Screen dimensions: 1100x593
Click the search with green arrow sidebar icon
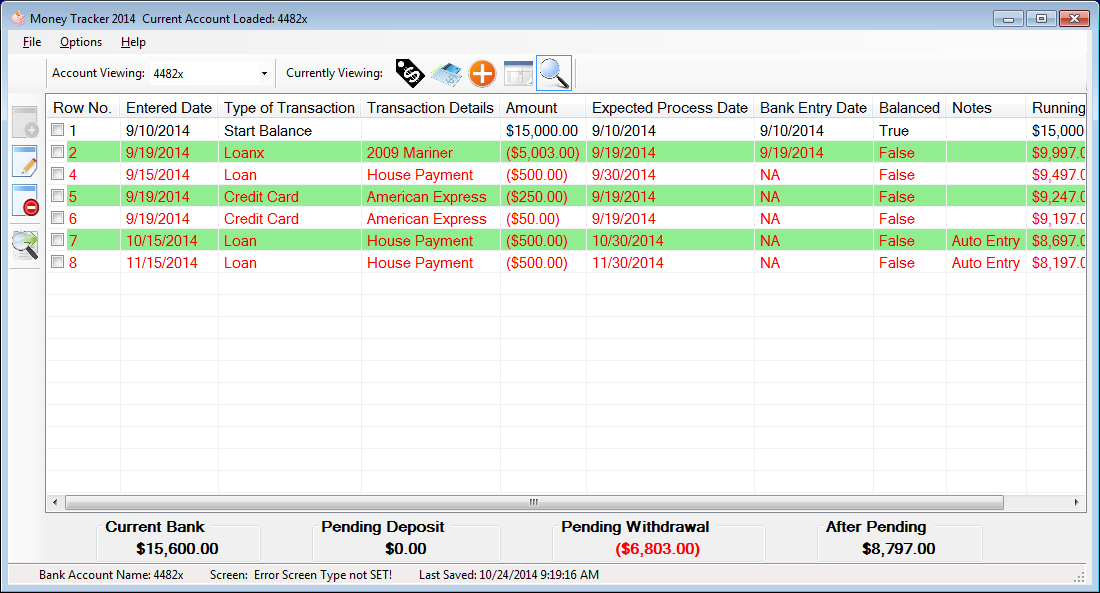(25, 244)
